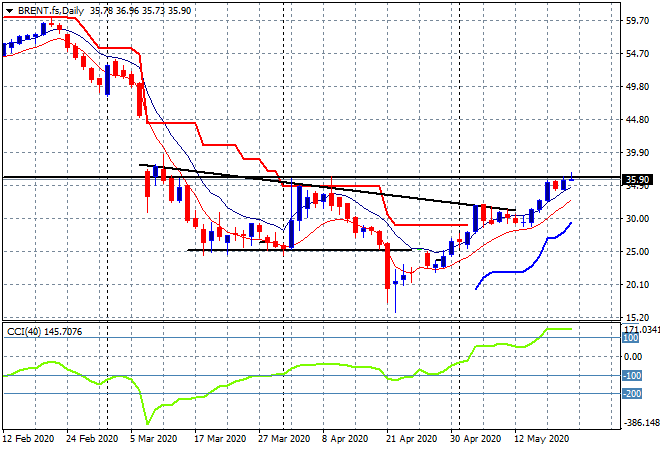This screenshot has width=660, height=450.
Task: Click the CCI 171.0341 scale value
Action: click(639, 328)
